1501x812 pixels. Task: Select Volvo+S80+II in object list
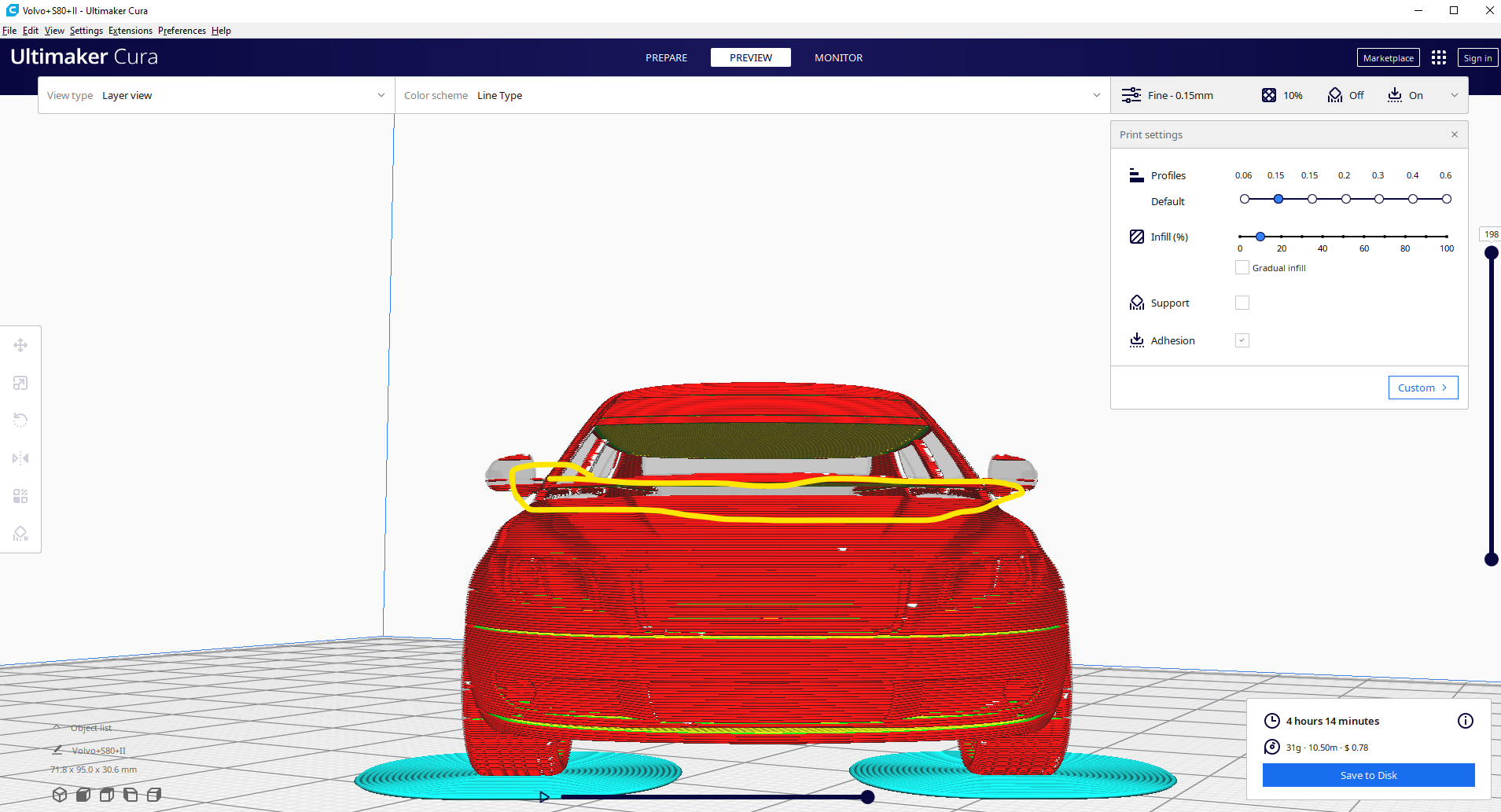tap(98, 751)
